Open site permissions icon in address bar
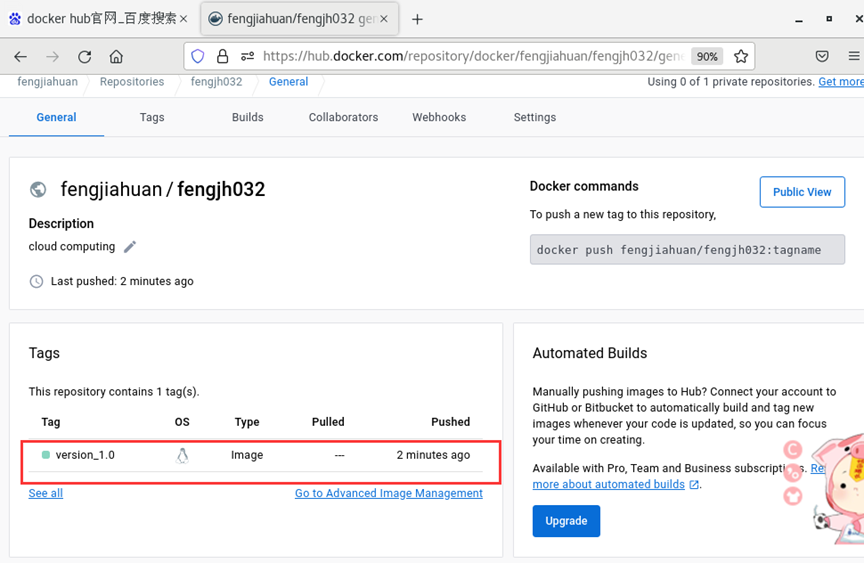This screenshot has height=563, width=864. pyautogui.click(x=247, y=56)
